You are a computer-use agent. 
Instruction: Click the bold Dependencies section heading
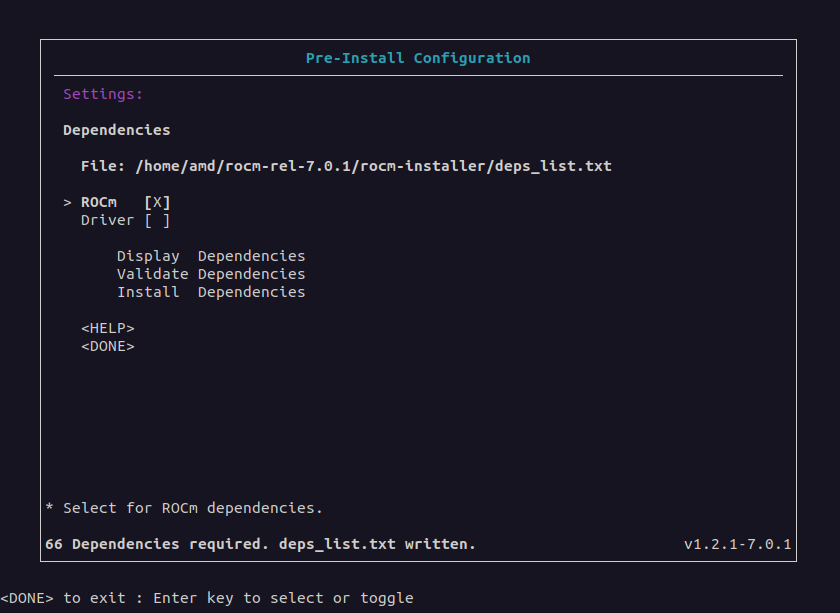point(117,130)
